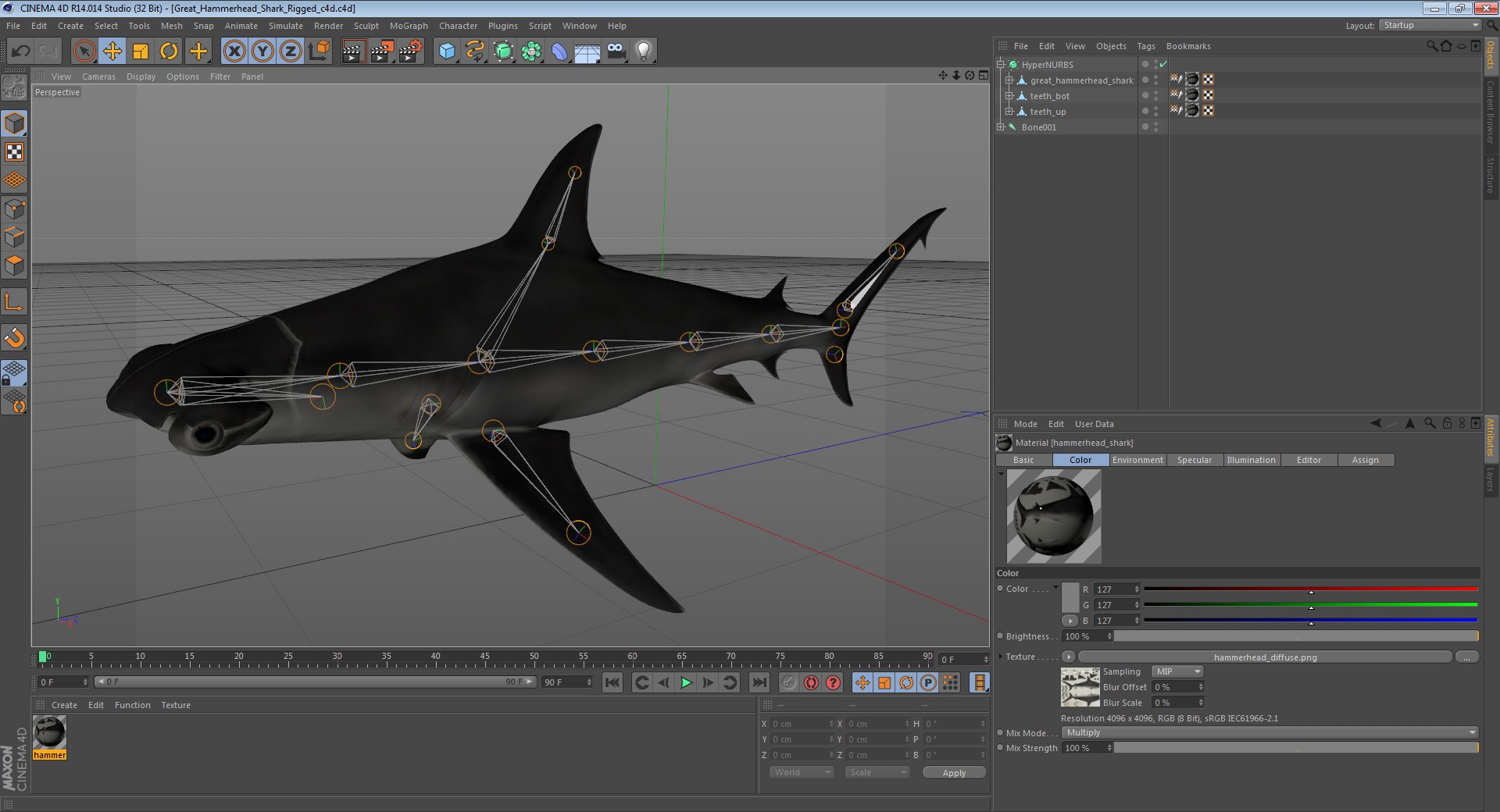1500x812 pixels.
Task: Switch to Model mode icon
Action: point(14,123)
